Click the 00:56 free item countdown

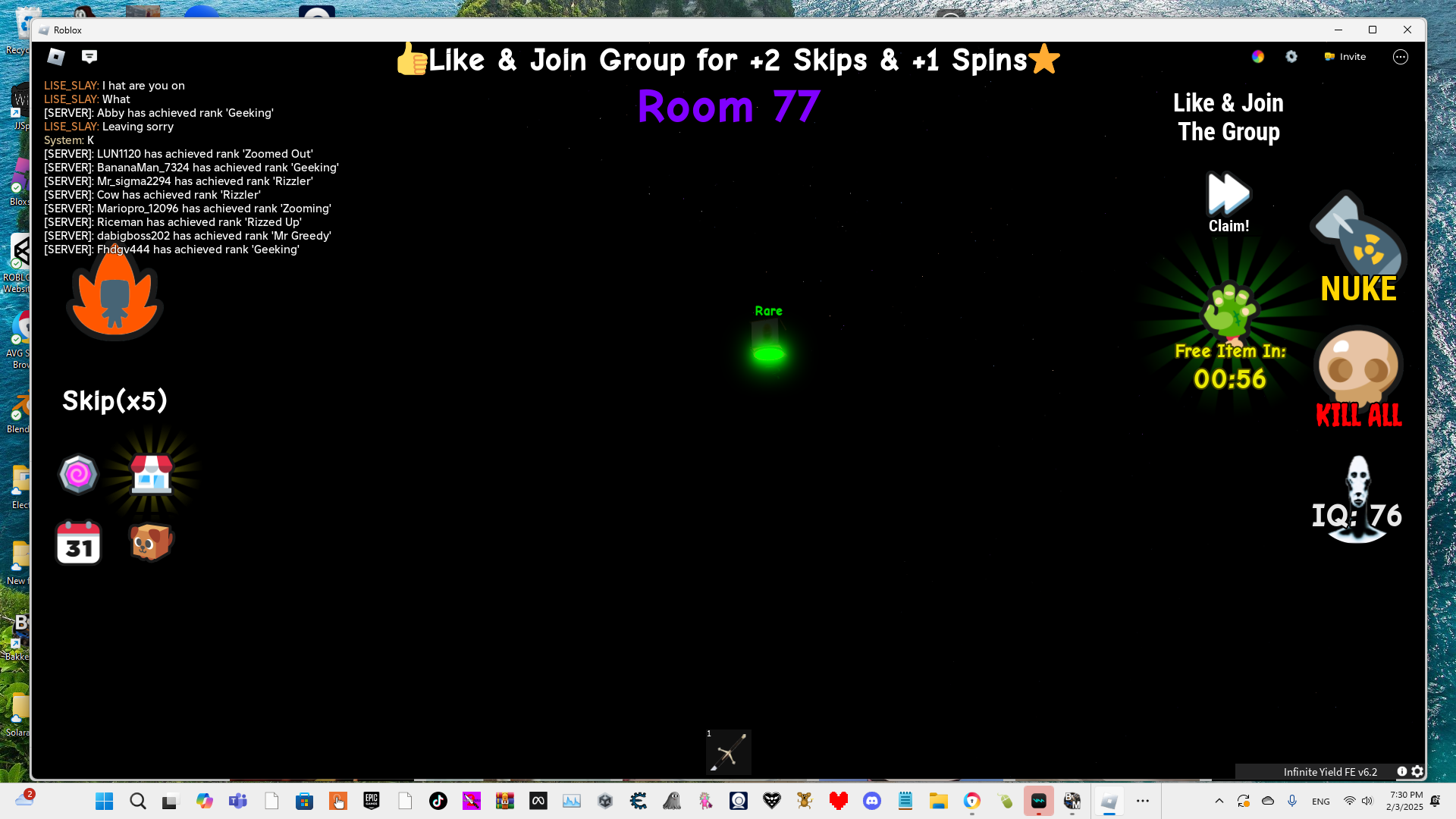(x=1229, y=378)
